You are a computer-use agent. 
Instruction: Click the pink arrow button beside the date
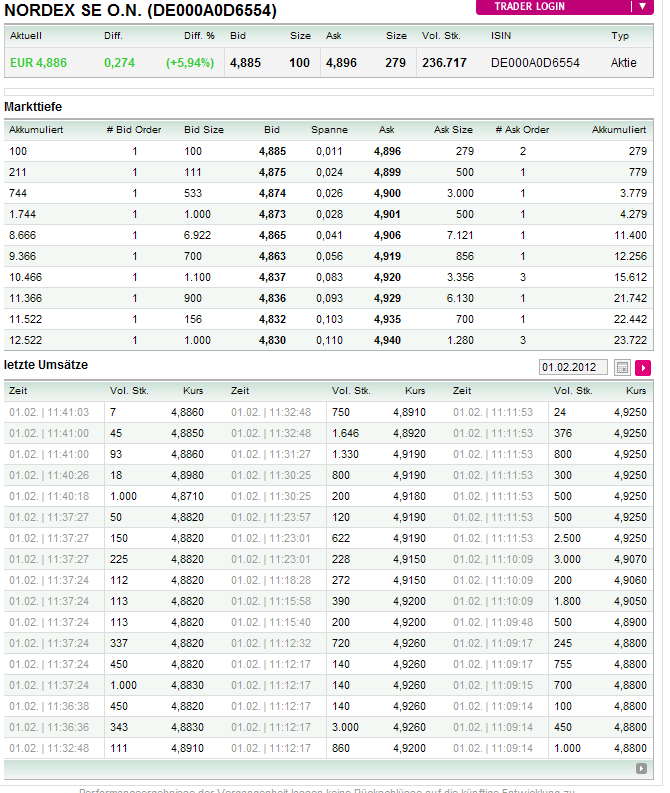click(x=643, y=368)
